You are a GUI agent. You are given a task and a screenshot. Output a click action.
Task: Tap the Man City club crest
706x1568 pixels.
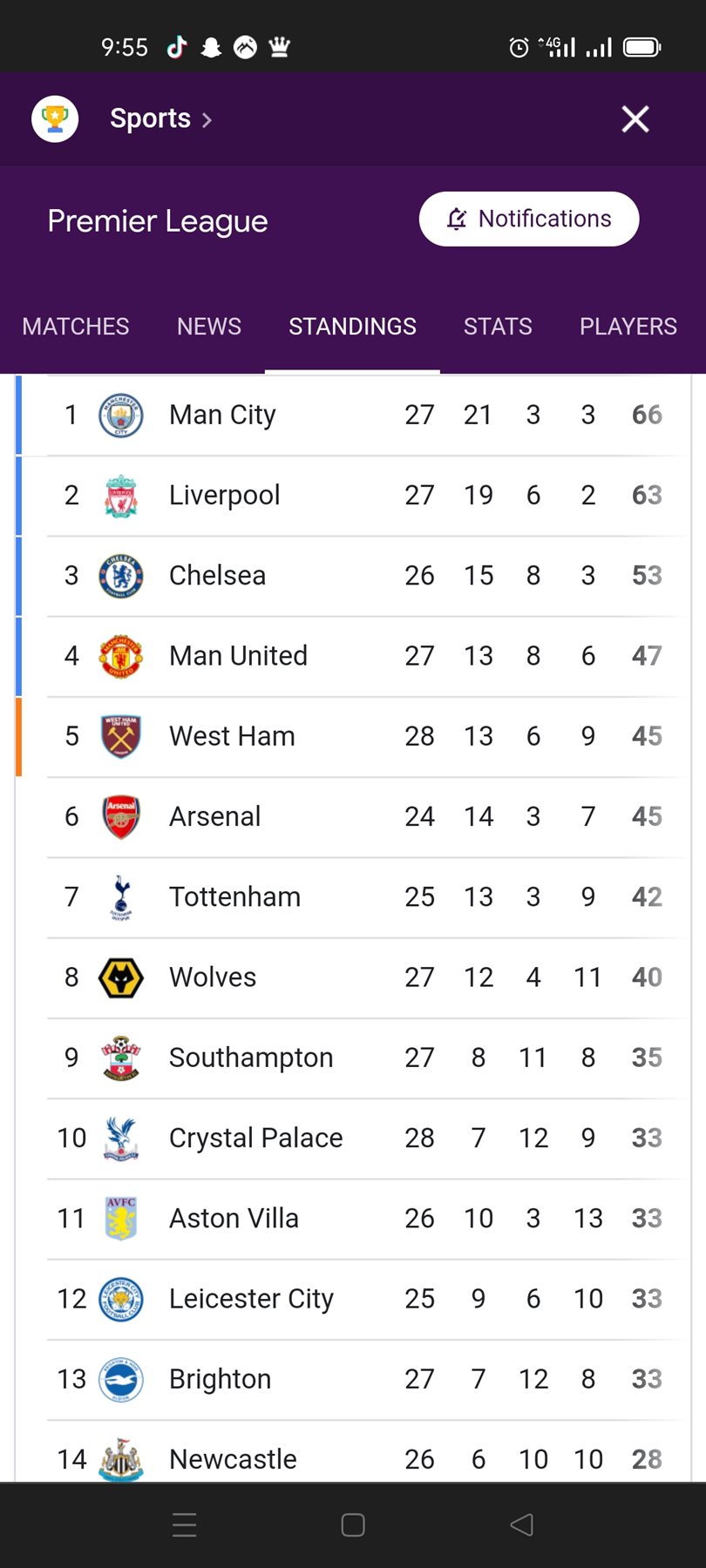121,416
